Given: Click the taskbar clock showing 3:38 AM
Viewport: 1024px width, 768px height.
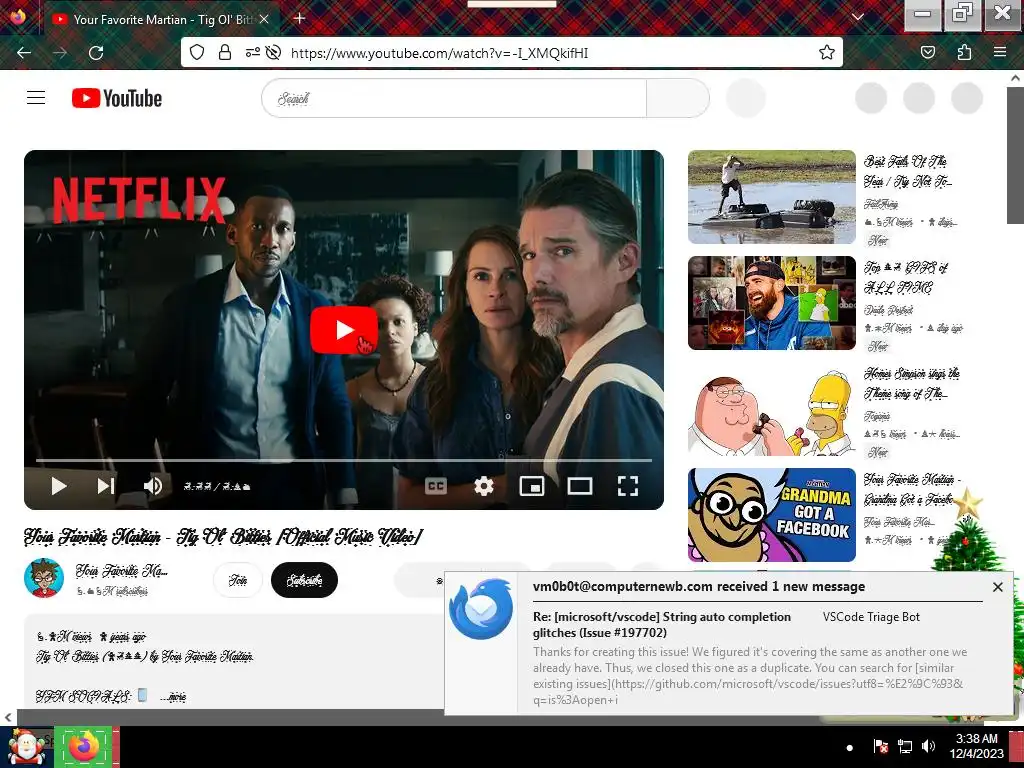Looking at the screenshot, I should coord(976,746).
